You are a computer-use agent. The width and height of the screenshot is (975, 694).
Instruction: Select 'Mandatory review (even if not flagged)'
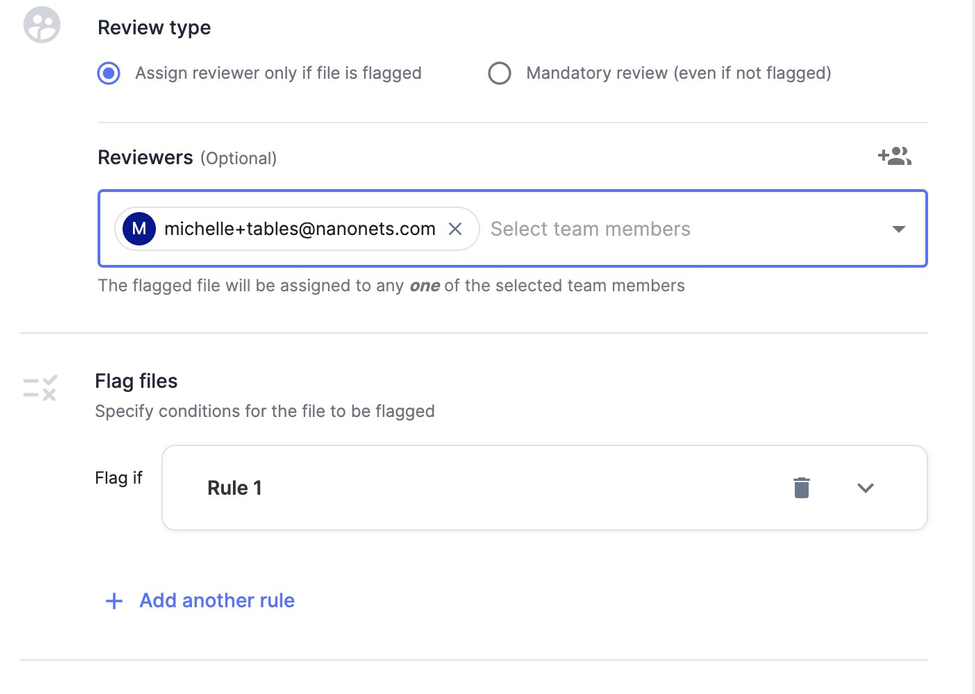(x=499, y=73)
